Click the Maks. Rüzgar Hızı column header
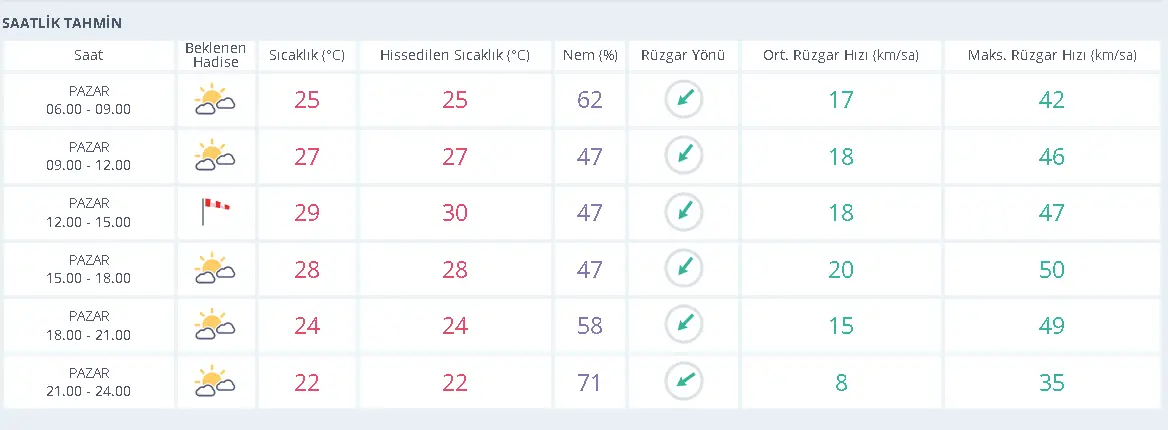Screen dimensions: 1168x430 coord(1052,55)
